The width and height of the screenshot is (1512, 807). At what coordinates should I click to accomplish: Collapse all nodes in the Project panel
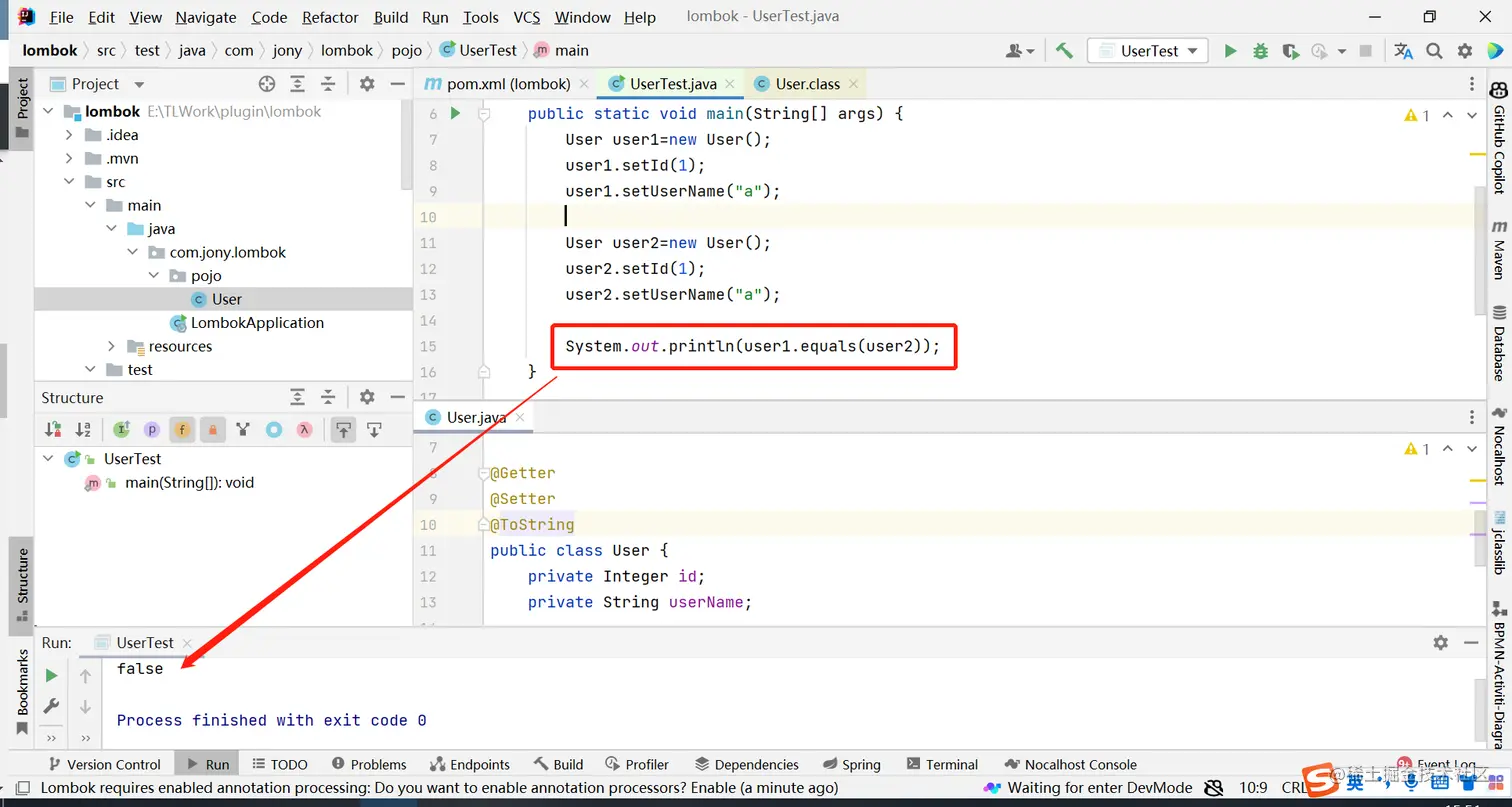point(328,84)
